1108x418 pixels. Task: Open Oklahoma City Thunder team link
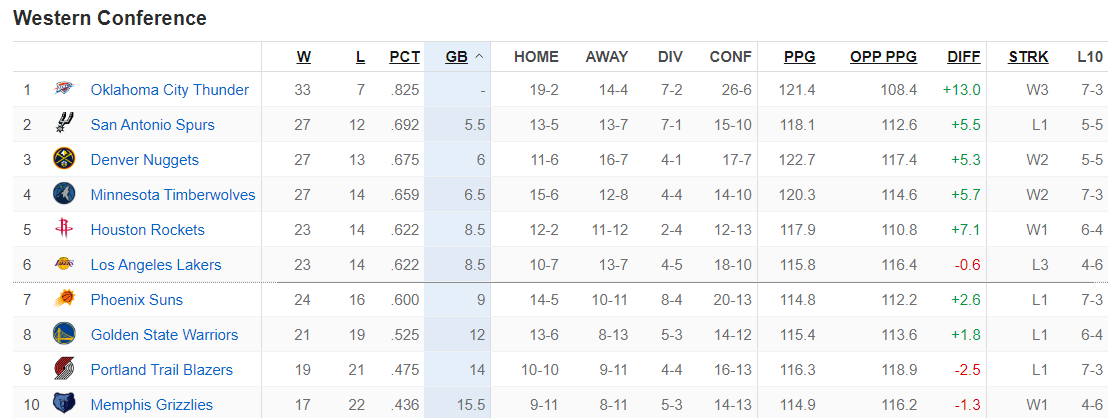[169, 90]
